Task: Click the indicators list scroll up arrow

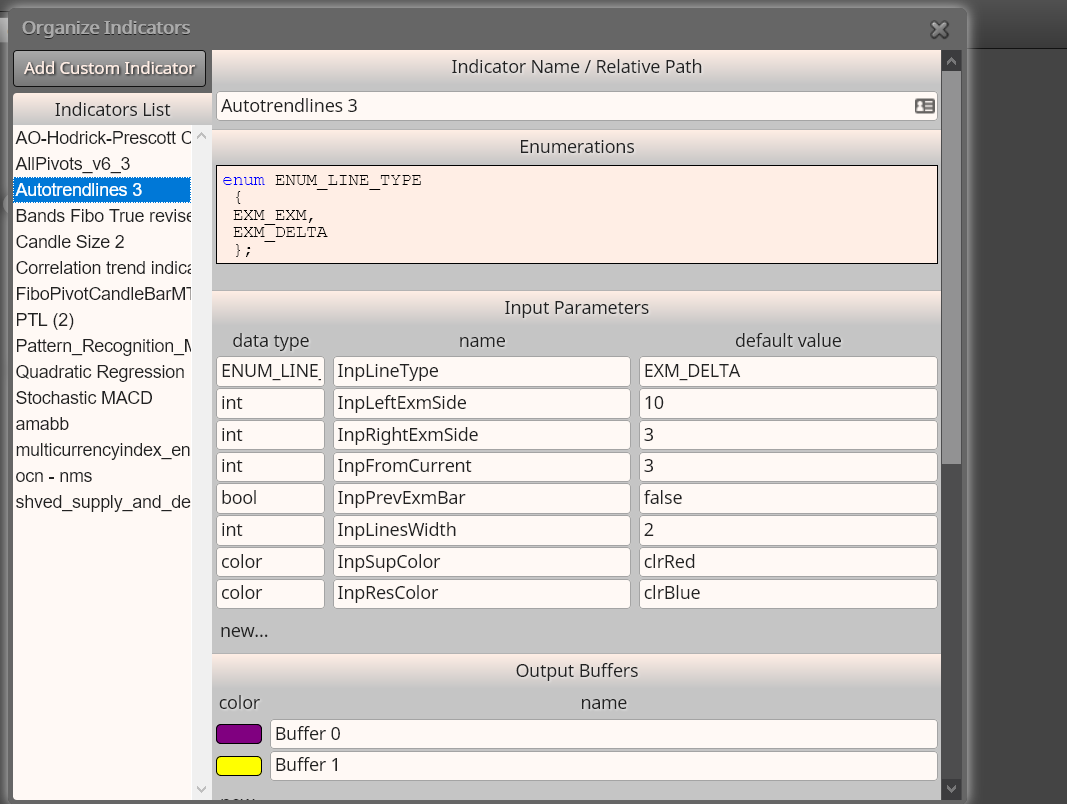Action: pos(201,136)
